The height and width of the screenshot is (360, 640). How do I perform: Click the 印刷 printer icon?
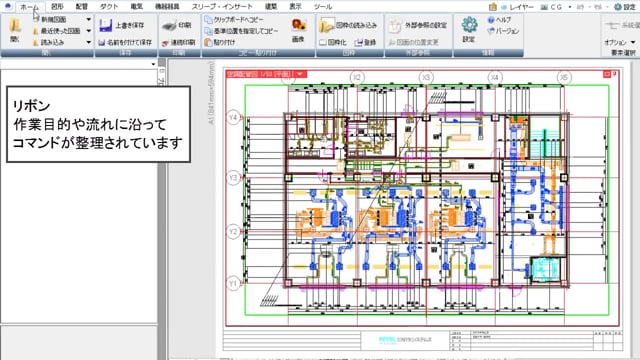(x=169, y=26)
